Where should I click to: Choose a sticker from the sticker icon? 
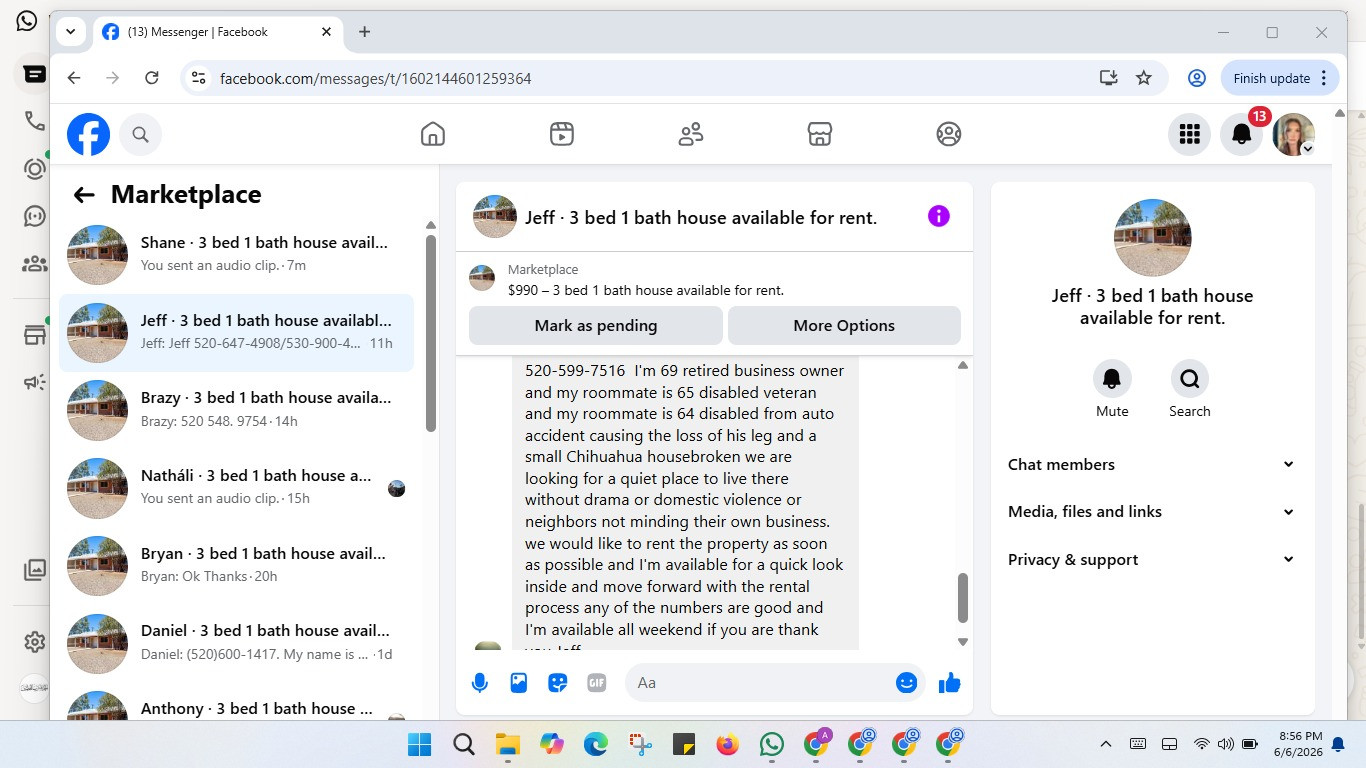[x=558, y=683]
